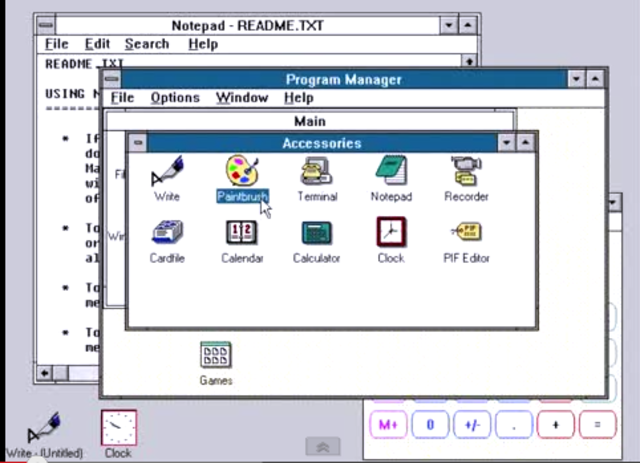Launch the Terminal icon
The height and width of the screenshot is (463, 640).
[x=317, y=171]
